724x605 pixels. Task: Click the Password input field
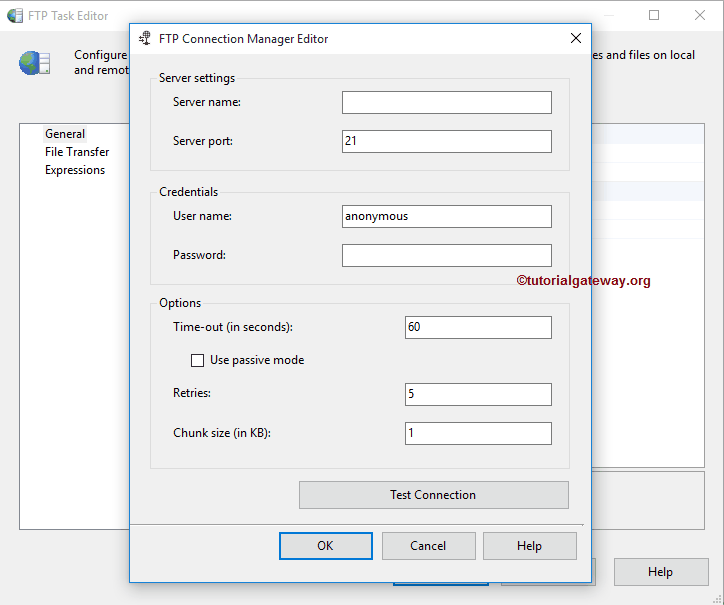tap(446, 255)
